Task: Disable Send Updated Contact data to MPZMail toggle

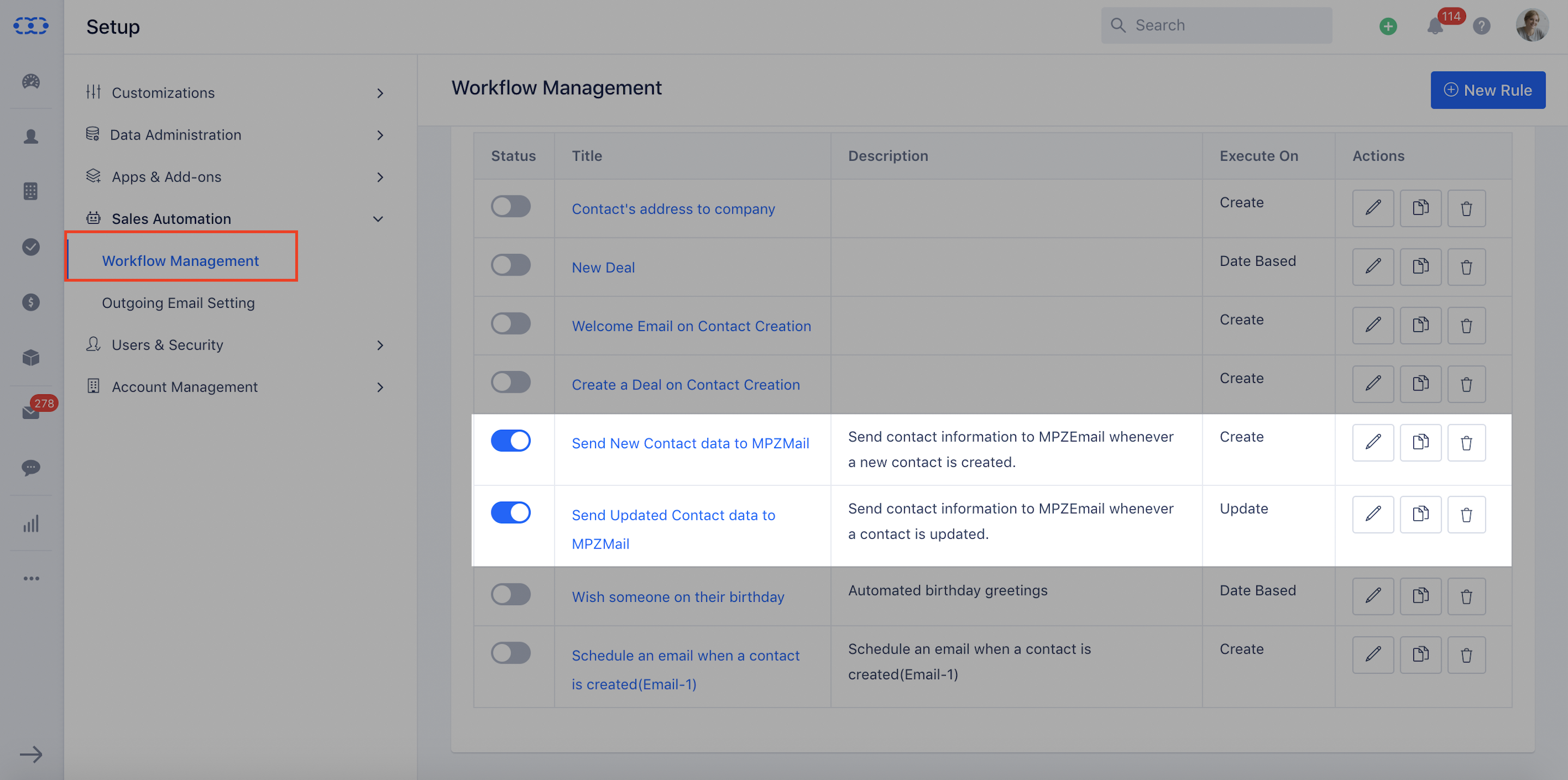Action: pos(510,513)
